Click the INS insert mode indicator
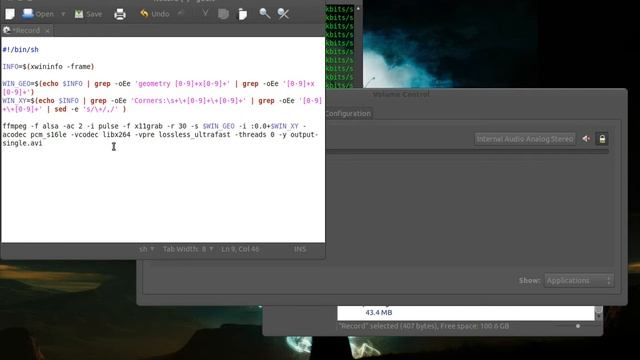This screenshot has height=360, width=640. coord(300,249)
